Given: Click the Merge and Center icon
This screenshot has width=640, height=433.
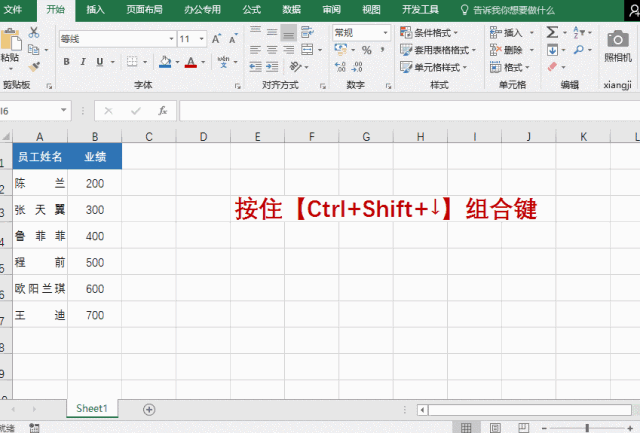Looking at the screenshot, I should click(x=307, y=50).
